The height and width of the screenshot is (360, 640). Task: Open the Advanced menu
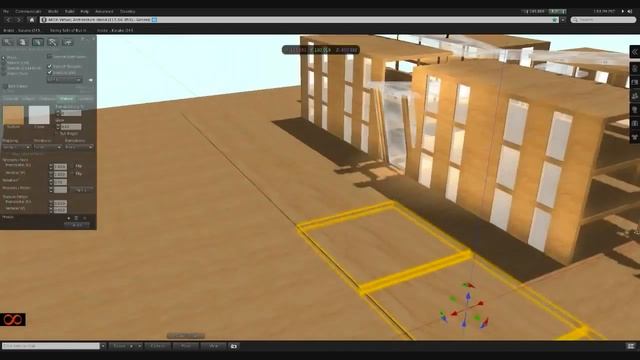tap(104, 11)
